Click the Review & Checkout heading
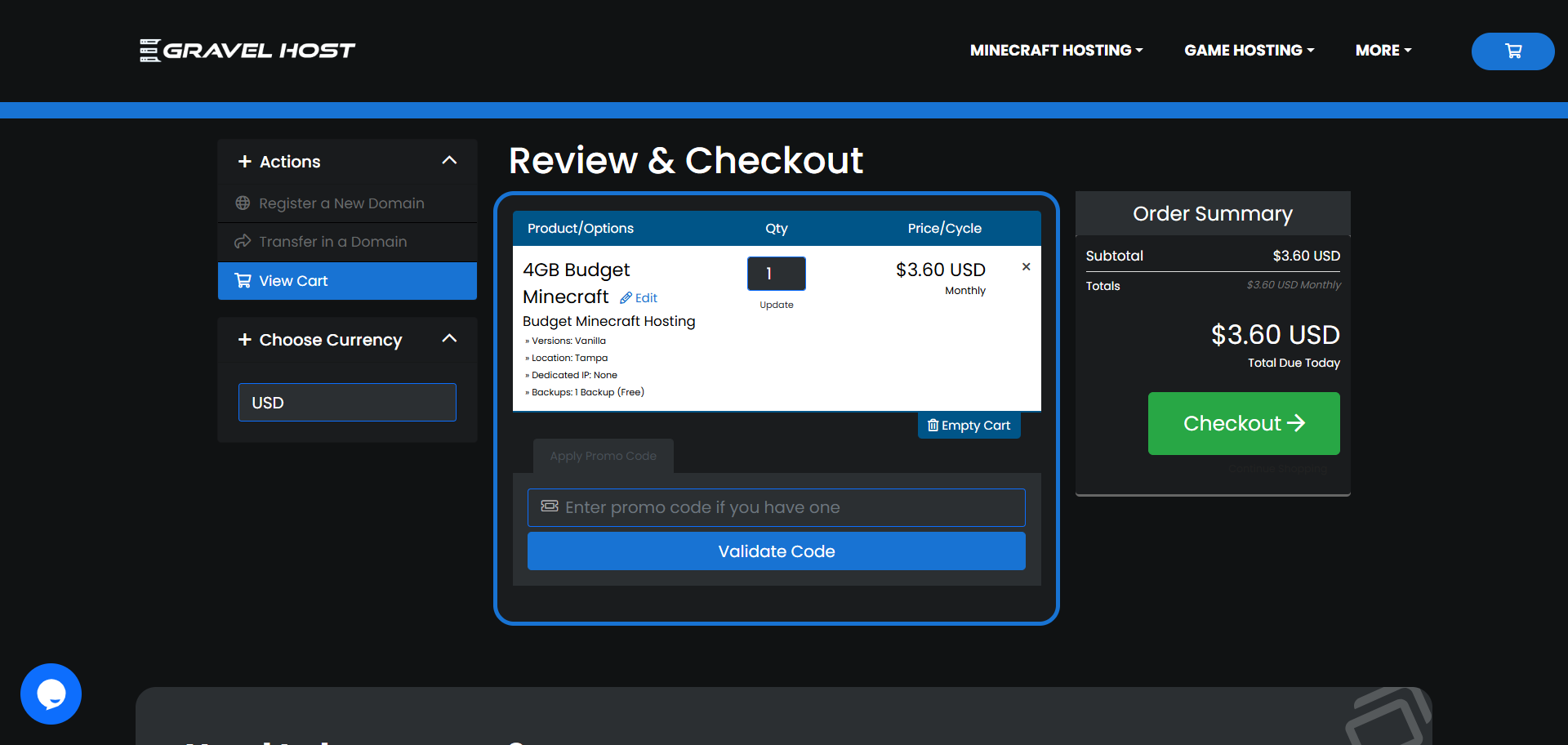This screenshot has width=1568, height=745. point(686,160)
